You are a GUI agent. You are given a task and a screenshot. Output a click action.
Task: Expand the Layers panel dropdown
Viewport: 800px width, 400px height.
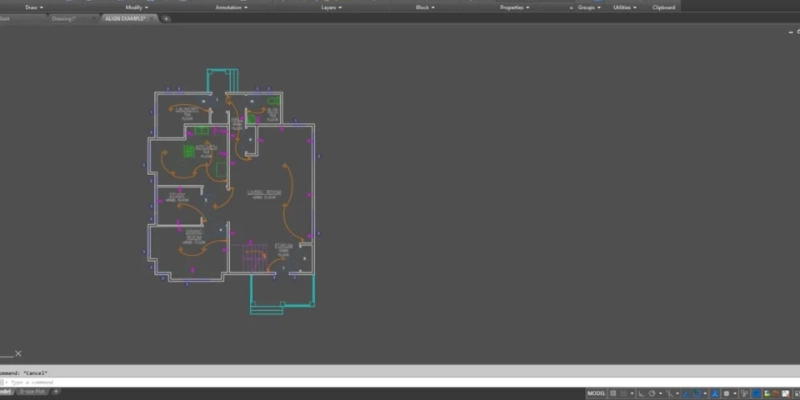[332, 8]
